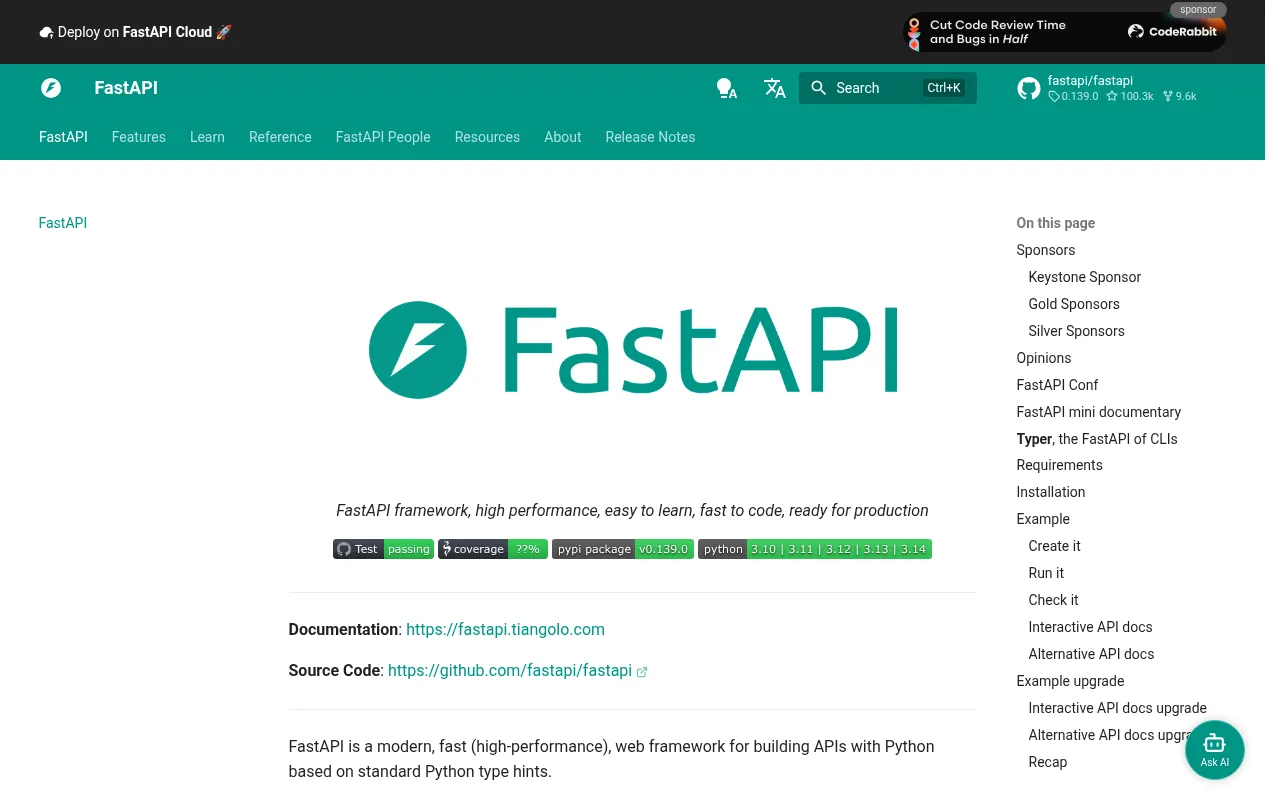Open the Resources tab
The width and height of the screenshot is (1280, 800).
coord(487,137)
